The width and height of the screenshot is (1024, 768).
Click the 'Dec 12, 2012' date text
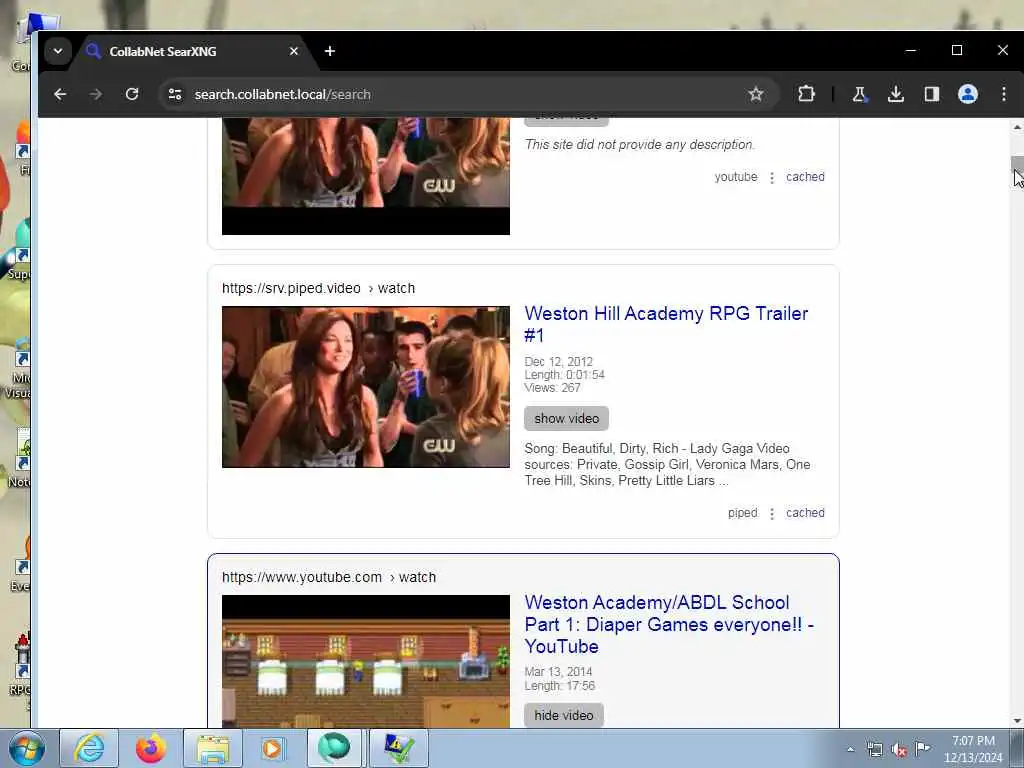558,362
